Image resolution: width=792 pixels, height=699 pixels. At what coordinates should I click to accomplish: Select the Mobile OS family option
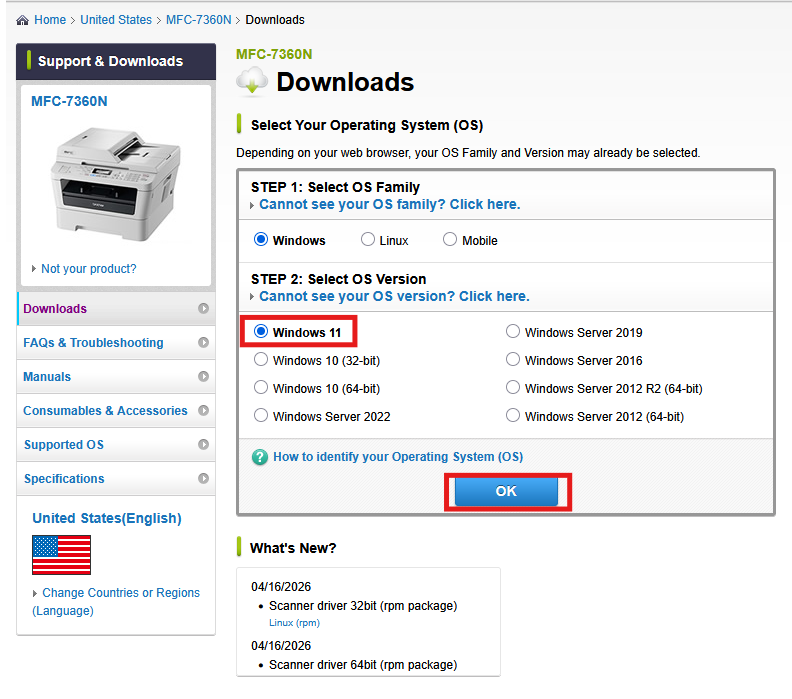(x=450, y=239)
